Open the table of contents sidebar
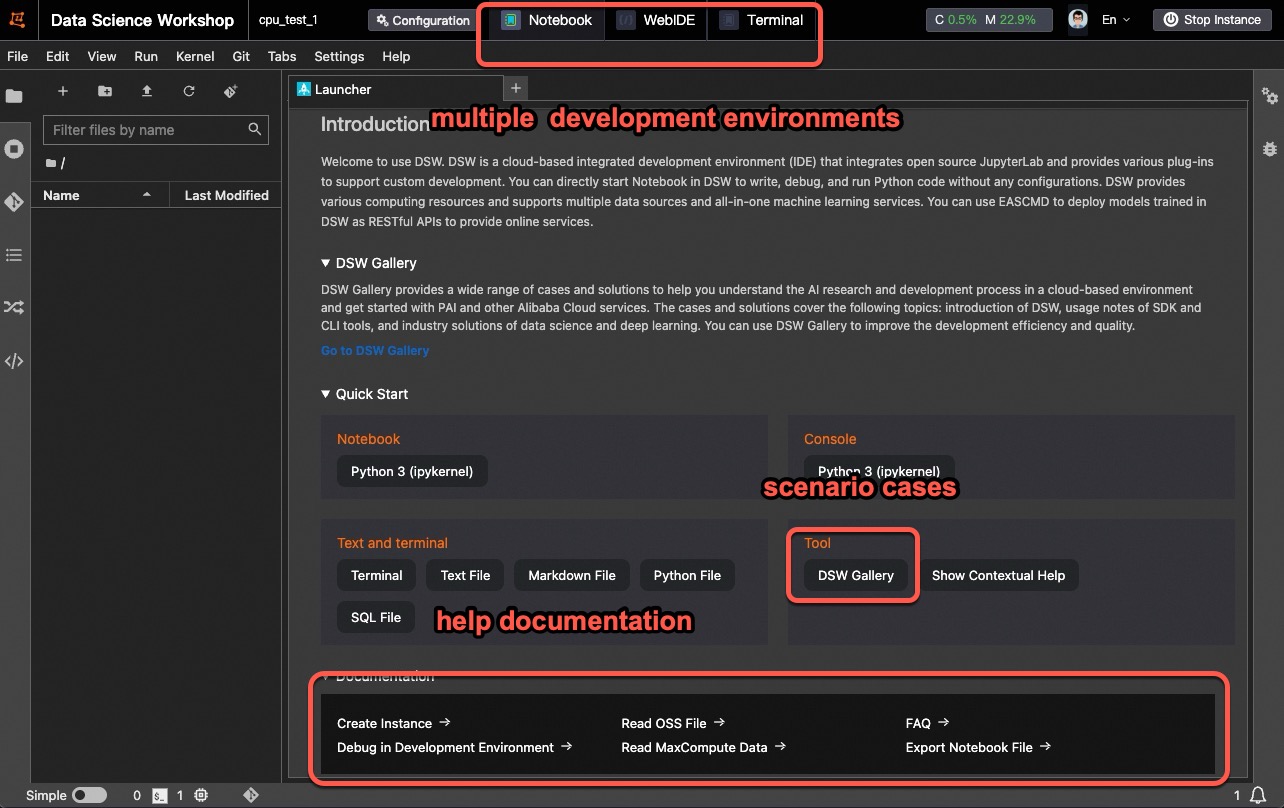The width and height of the screenshot is (1284, 808). 14,255
